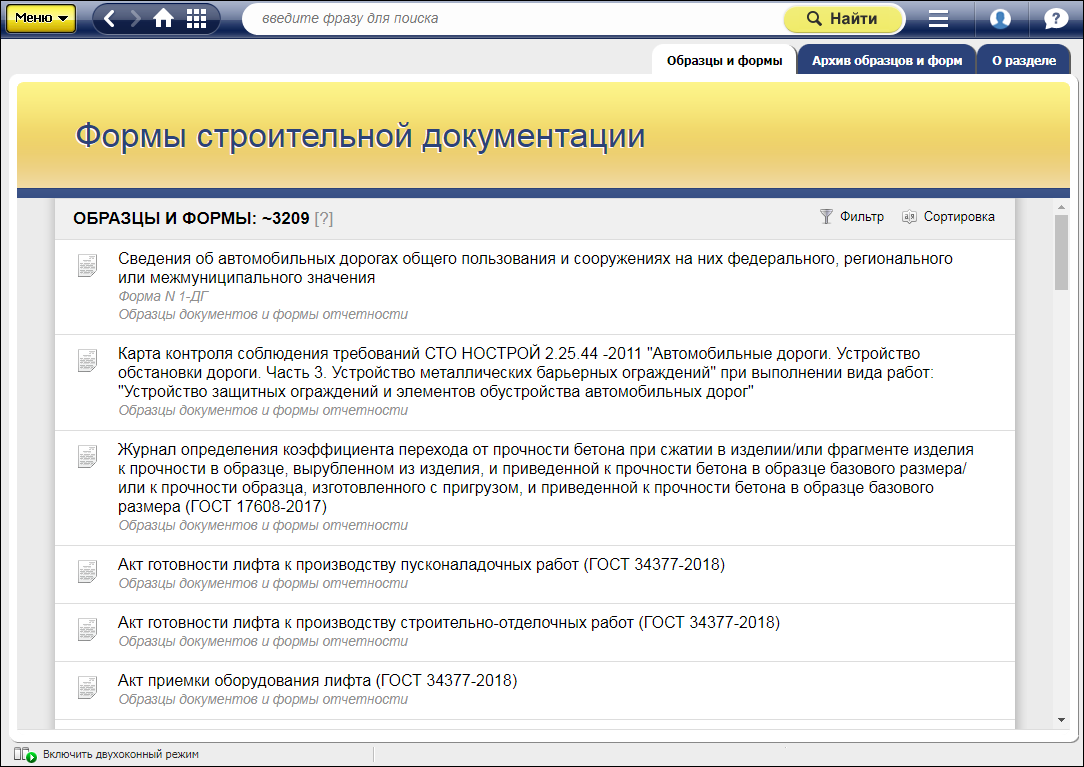Switch to the О разделе tab
The width and height of the screenshot is (1084, 767).
[1023, 60]
